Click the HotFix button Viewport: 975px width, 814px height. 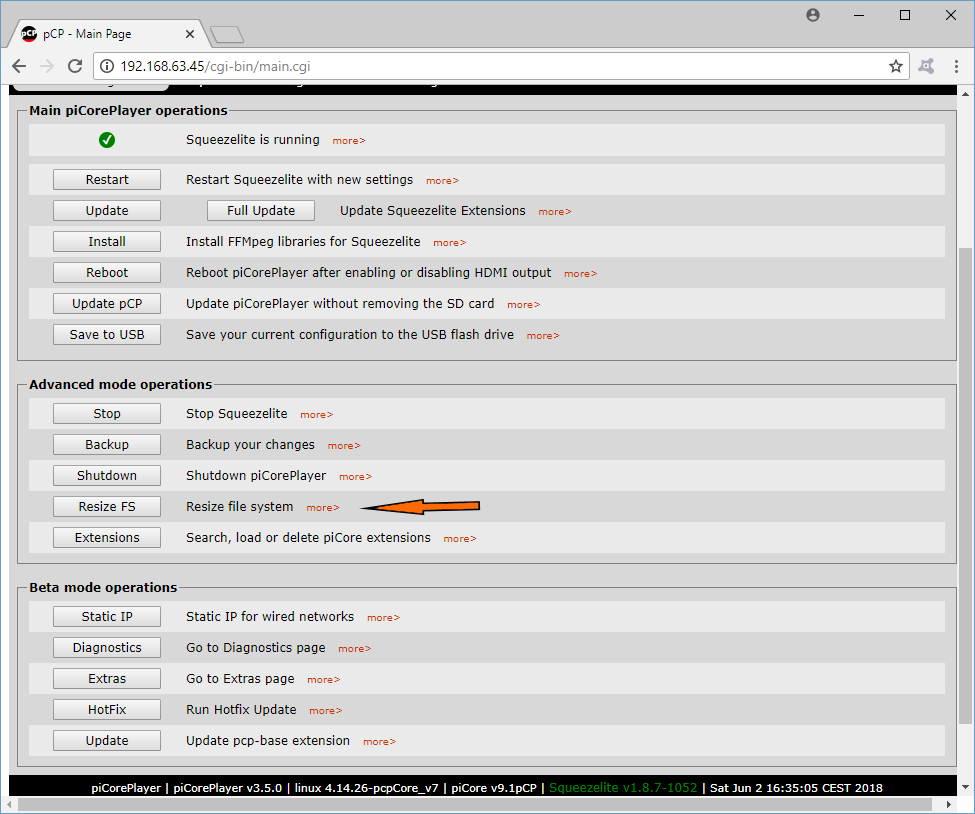[107, 710]
